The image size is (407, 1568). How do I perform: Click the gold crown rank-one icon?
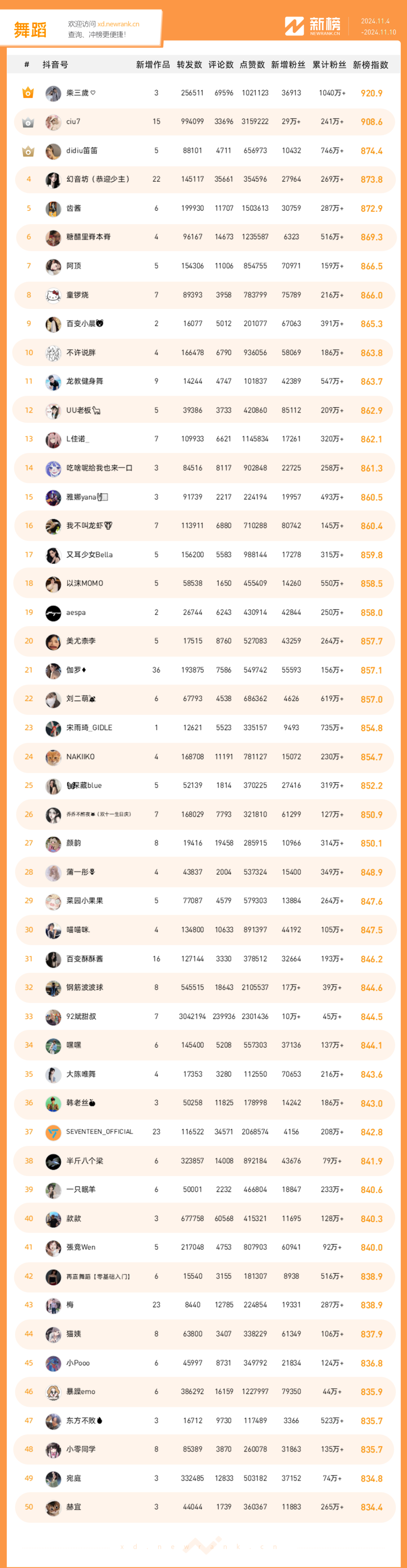[28, 93]
